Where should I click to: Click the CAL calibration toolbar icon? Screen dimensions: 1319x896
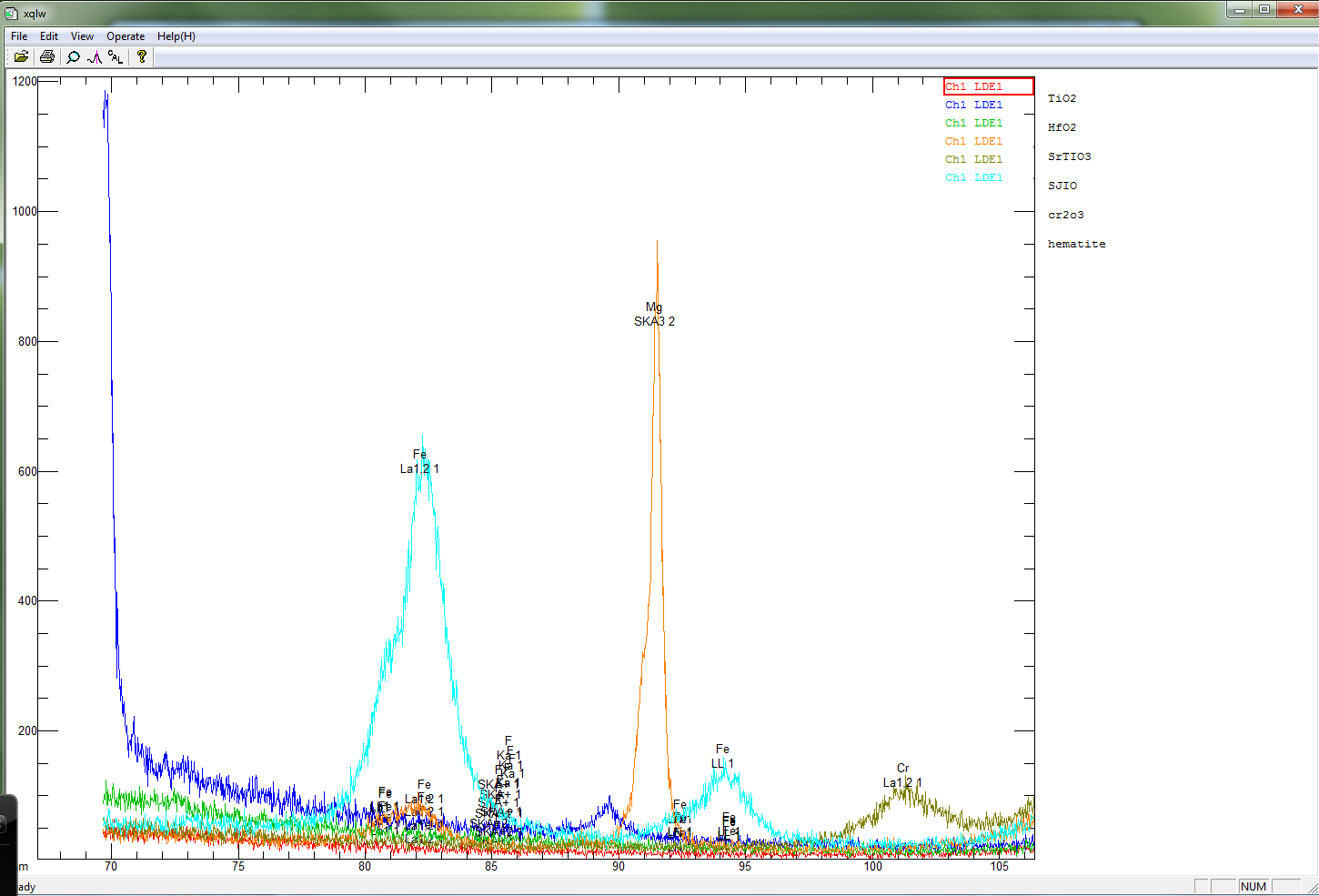tap(116, 56)
